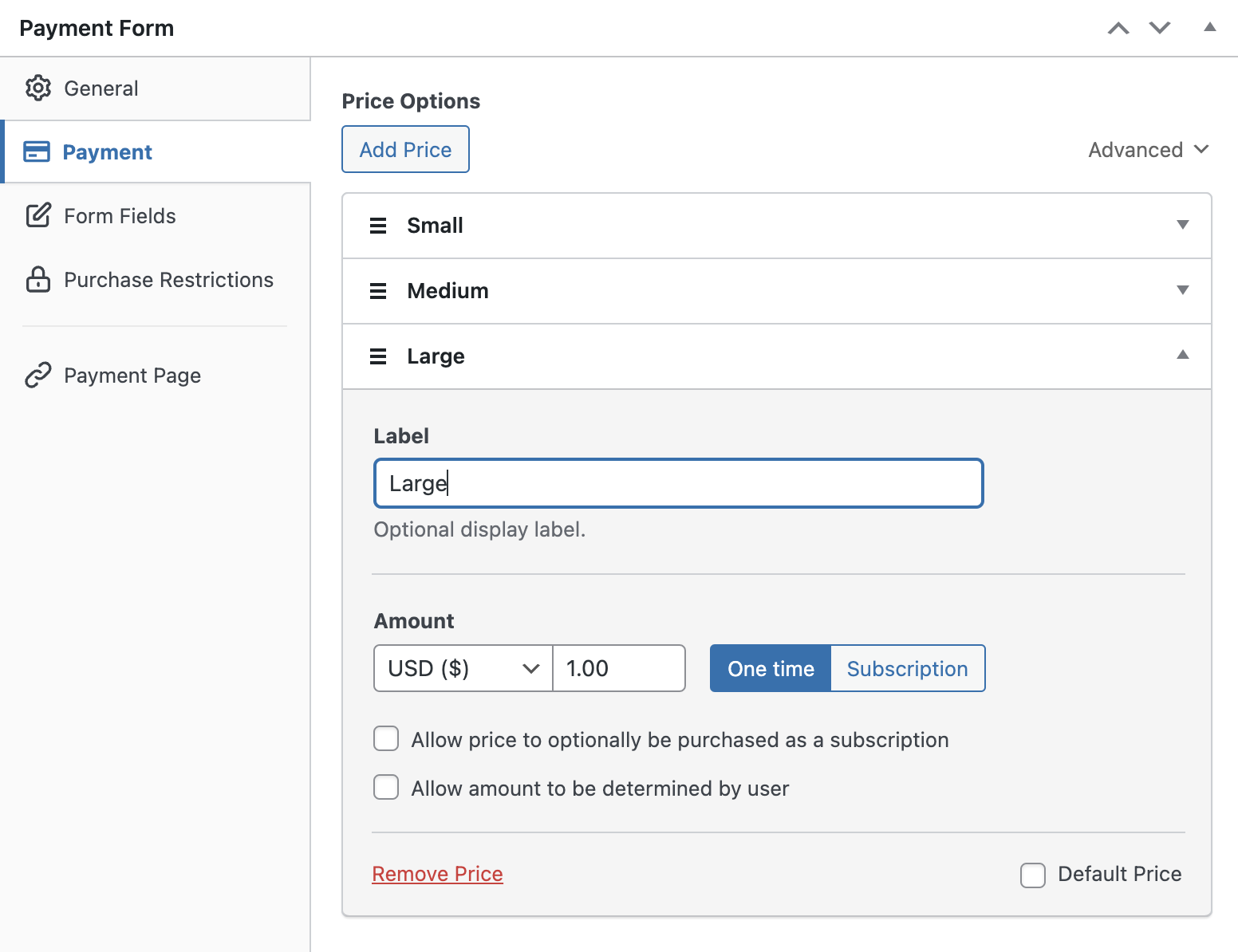Open the Advanced options dropdown
The width and height of the screenshot is (1238, 952).
coord(1149,149)
